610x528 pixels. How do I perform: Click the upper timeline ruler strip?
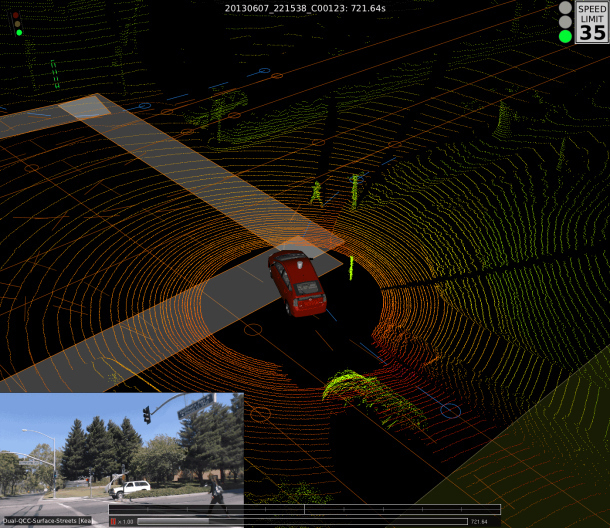pos(305,509)
